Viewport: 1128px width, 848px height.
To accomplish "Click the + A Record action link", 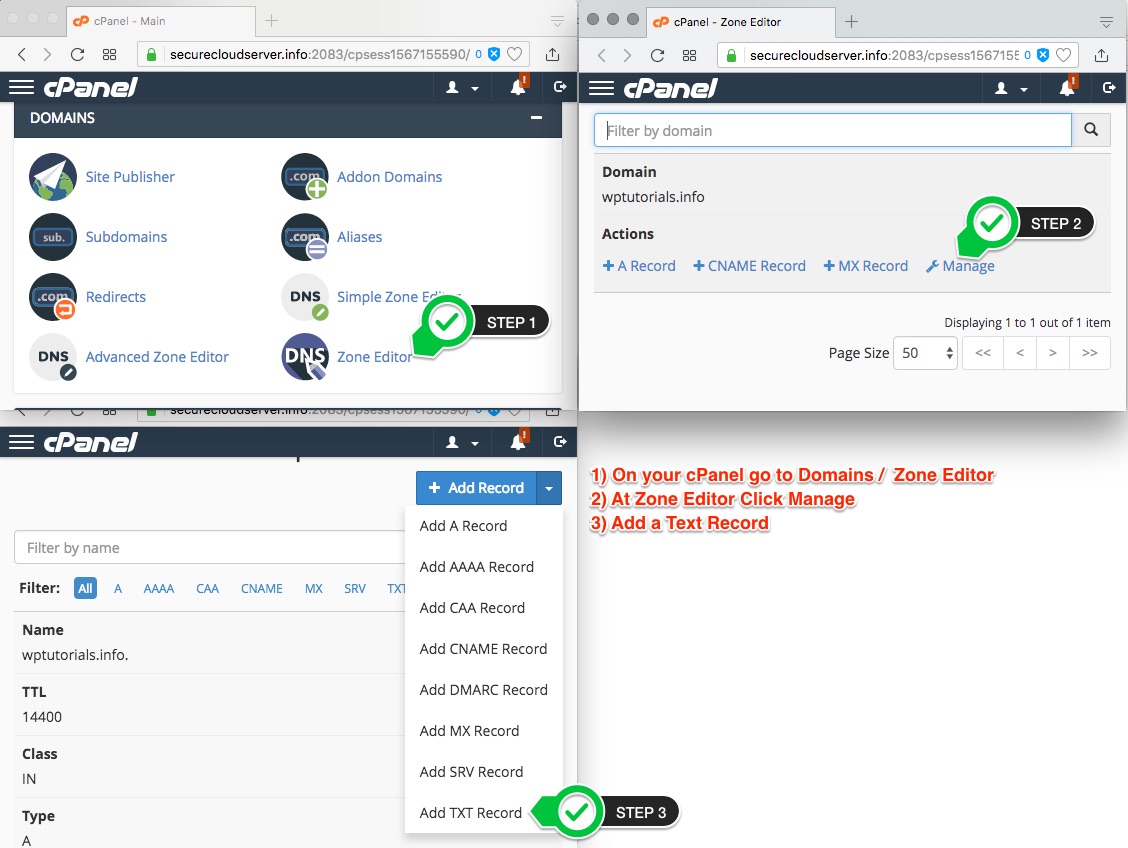I will point(639,266).
